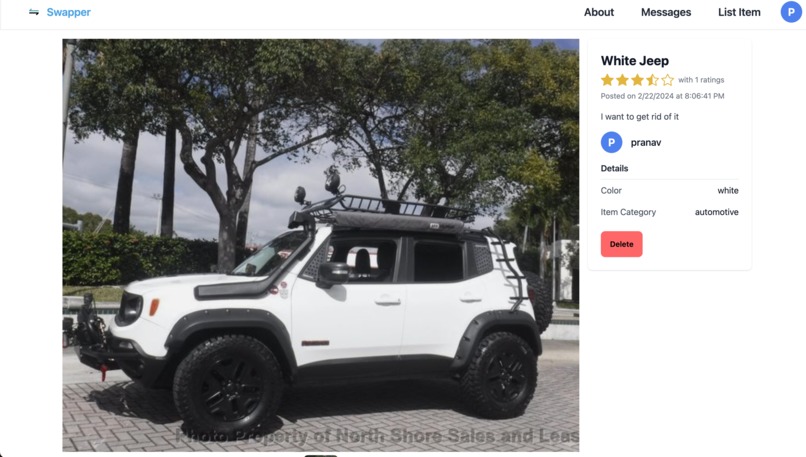Click the second rating star
The image size is (806, 457).
[x=622, y=80]
